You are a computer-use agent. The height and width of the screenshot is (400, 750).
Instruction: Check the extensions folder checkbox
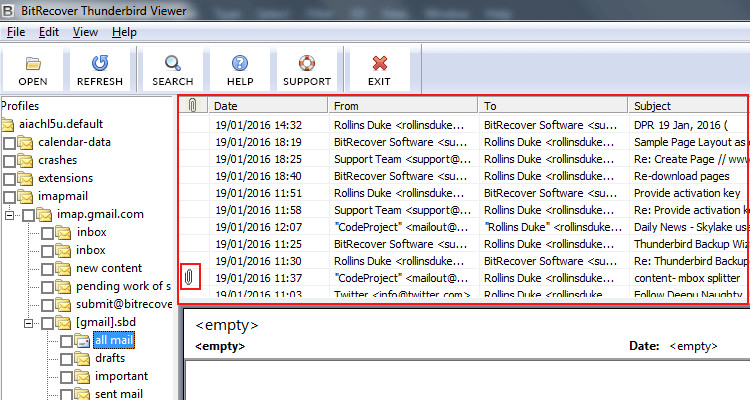coord(9,179)
